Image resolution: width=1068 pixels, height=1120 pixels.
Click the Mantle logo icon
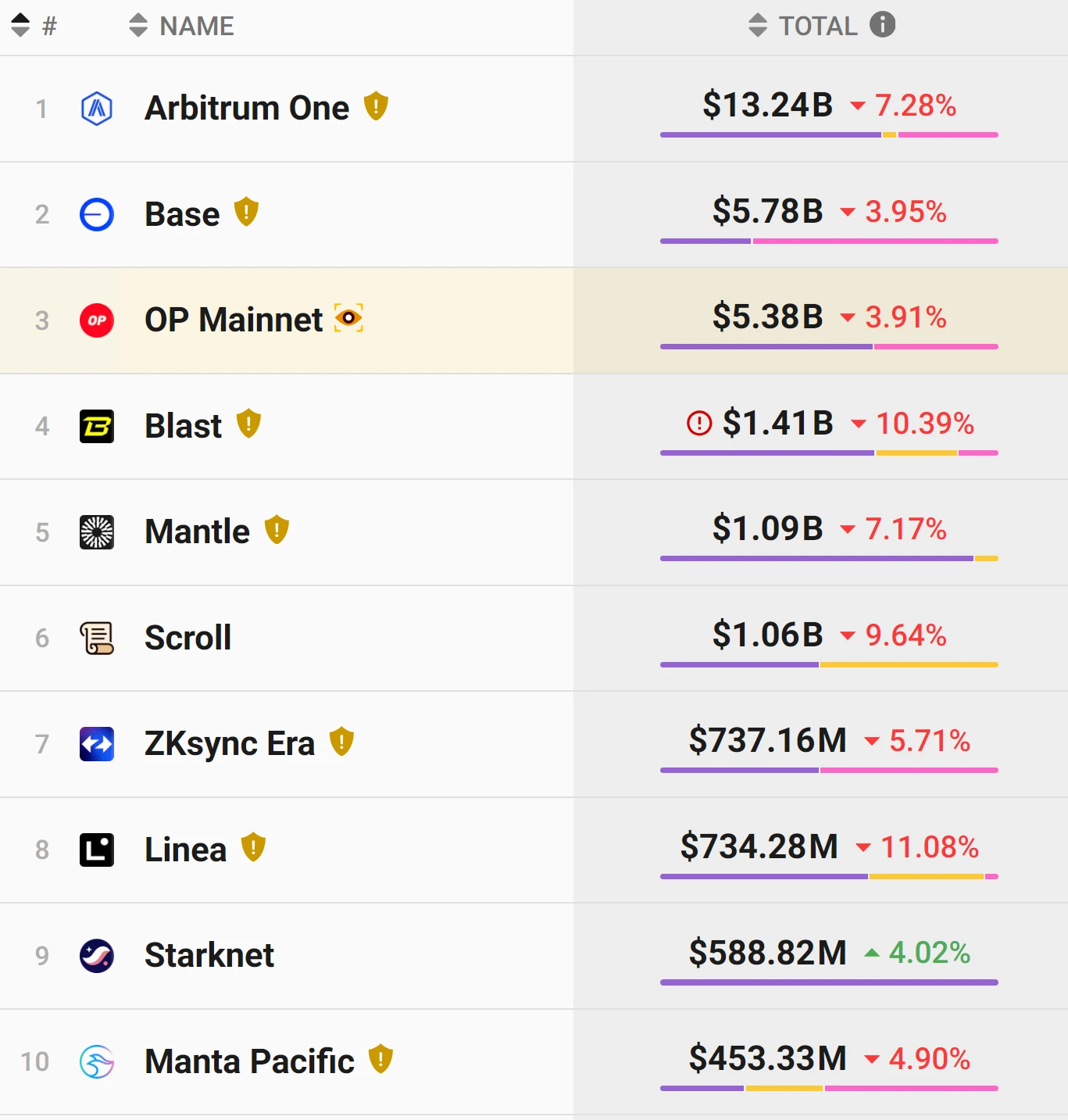(97, 532)
